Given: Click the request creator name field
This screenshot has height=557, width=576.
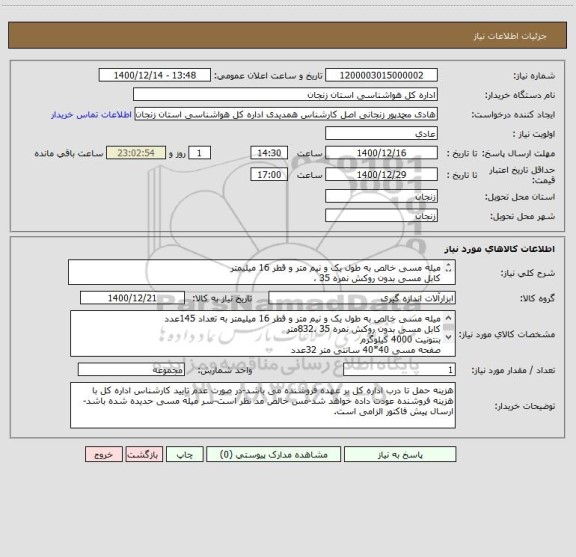Looking at the screenshot, I should 286,114.
